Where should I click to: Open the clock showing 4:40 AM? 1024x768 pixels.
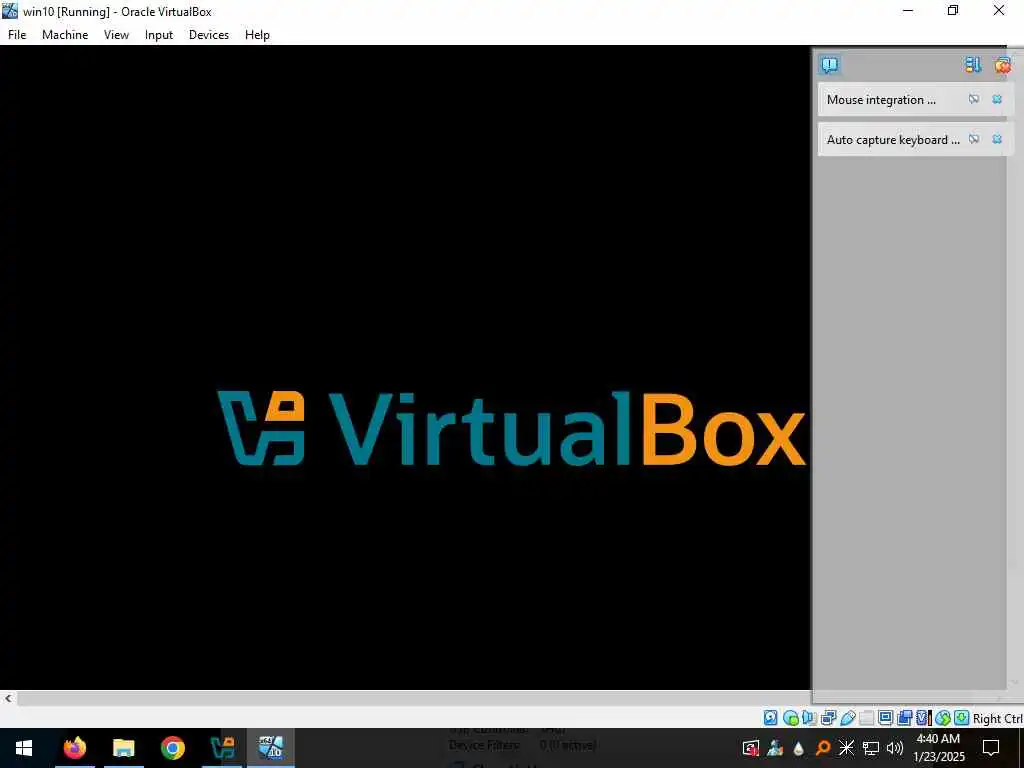pos(938,748)
